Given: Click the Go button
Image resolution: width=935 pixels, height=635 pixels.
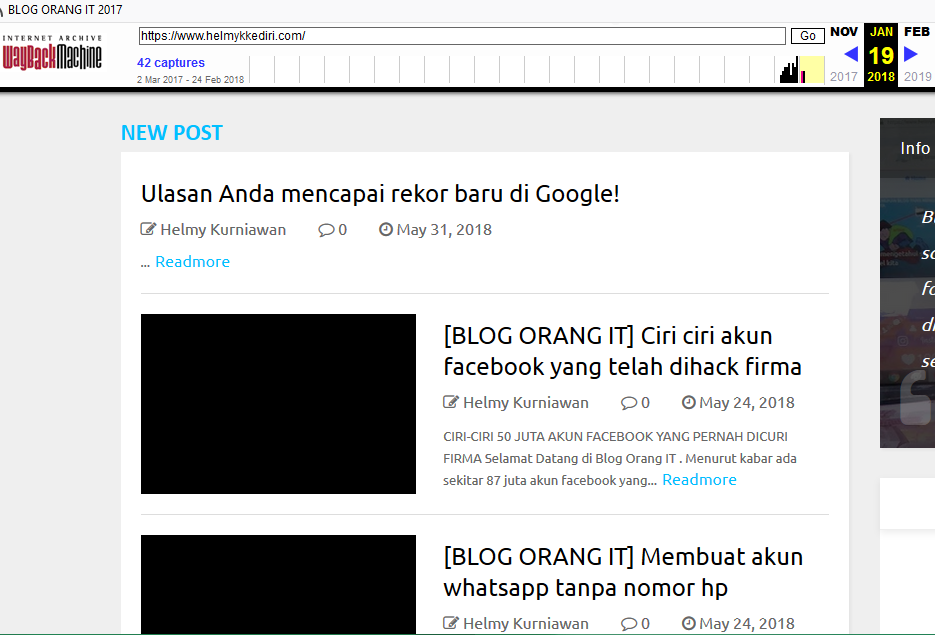Looking at the screenshot, I should (x=807, y=36).
